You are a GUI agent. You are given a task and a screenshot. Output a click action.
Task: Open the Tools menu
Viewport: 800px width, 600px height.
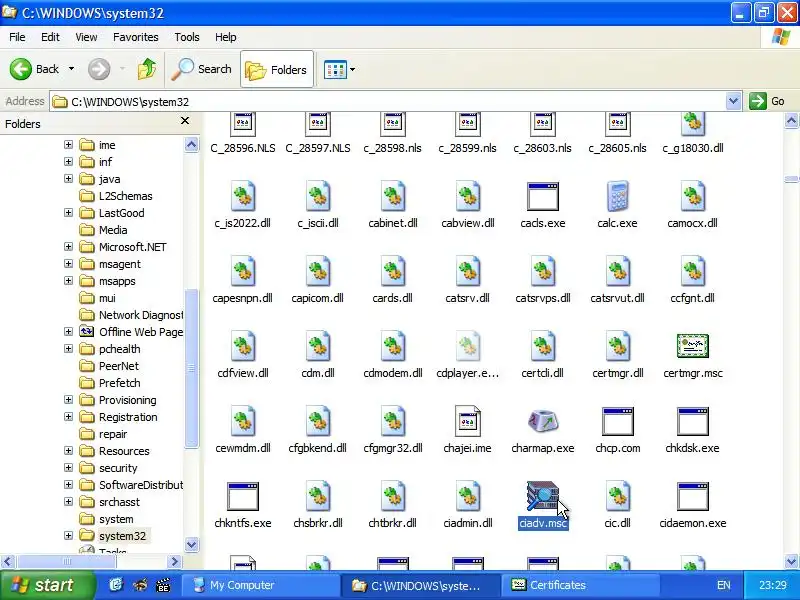click(187, 37)
